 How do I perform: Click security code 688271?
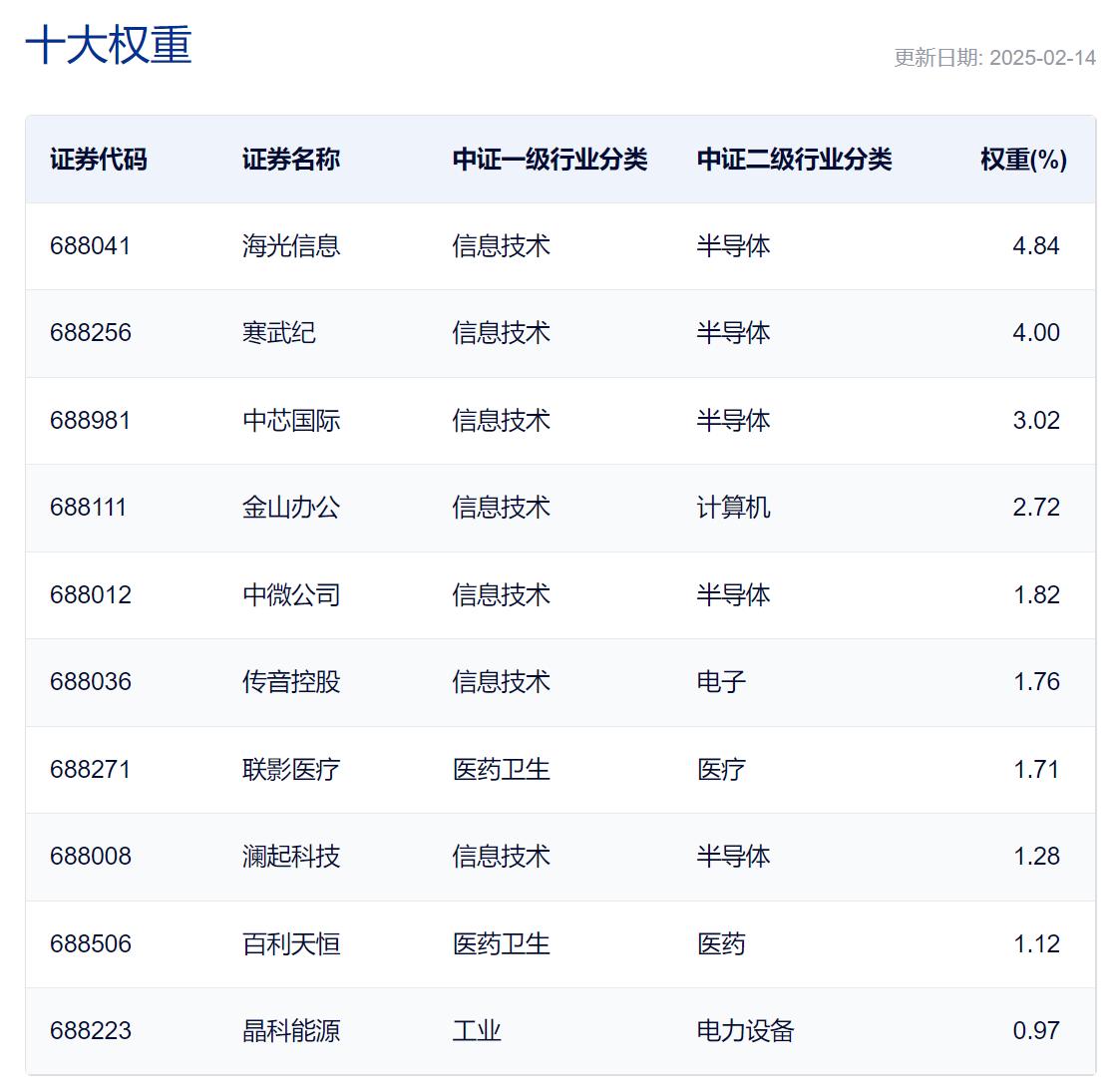point(90,770)
